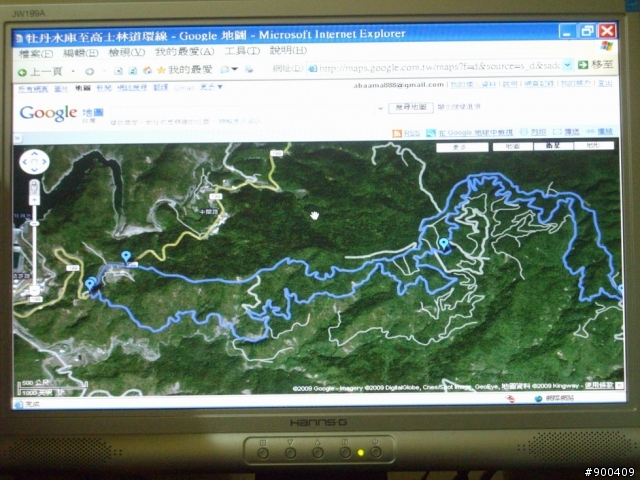Switch the map to 地圖 view
The width and height of the screenshot is (640, 480).
click(x=512, y=146)
